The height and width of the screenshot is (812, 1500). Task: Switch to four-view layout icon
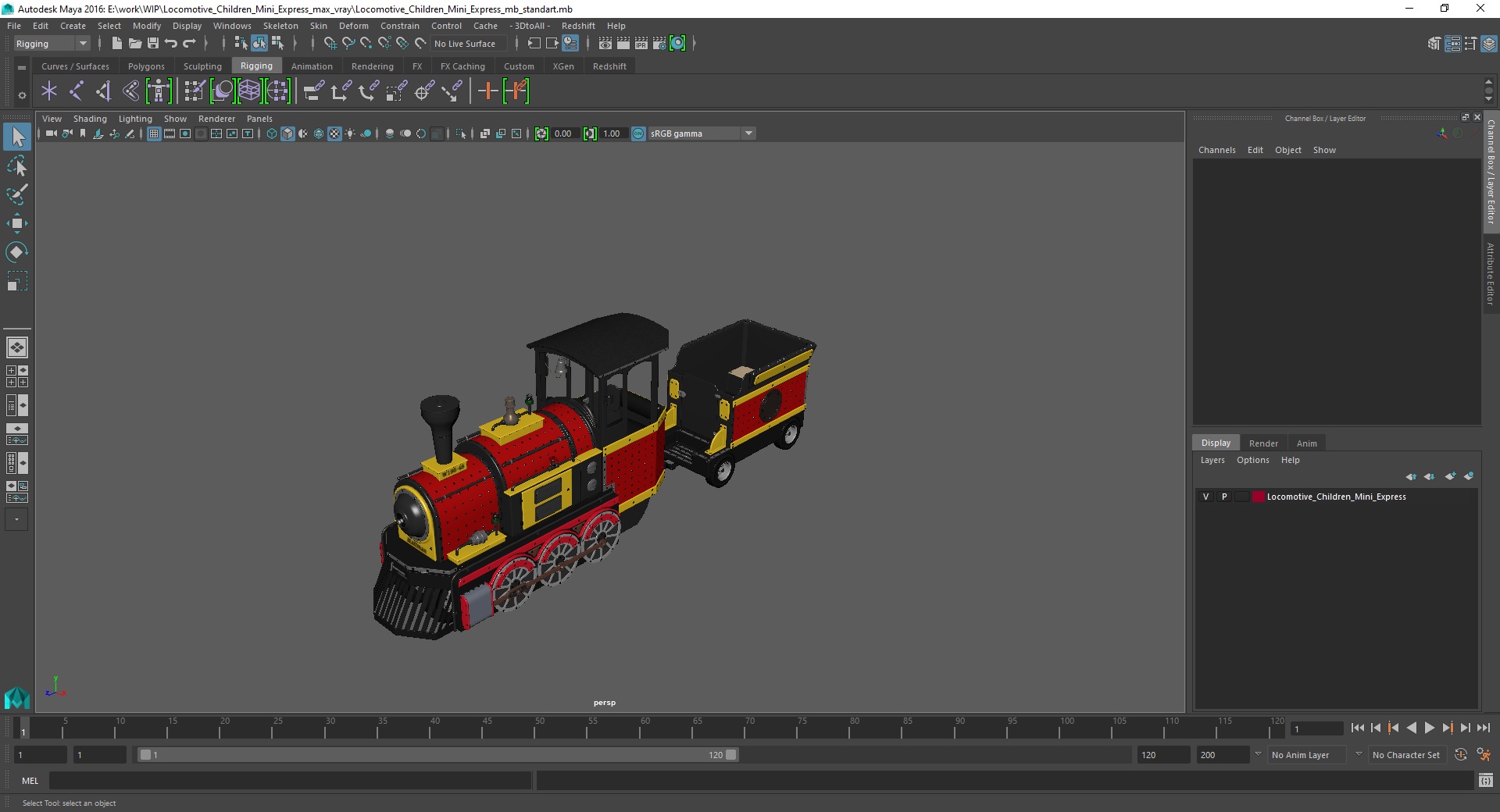[x=17, y=376]
